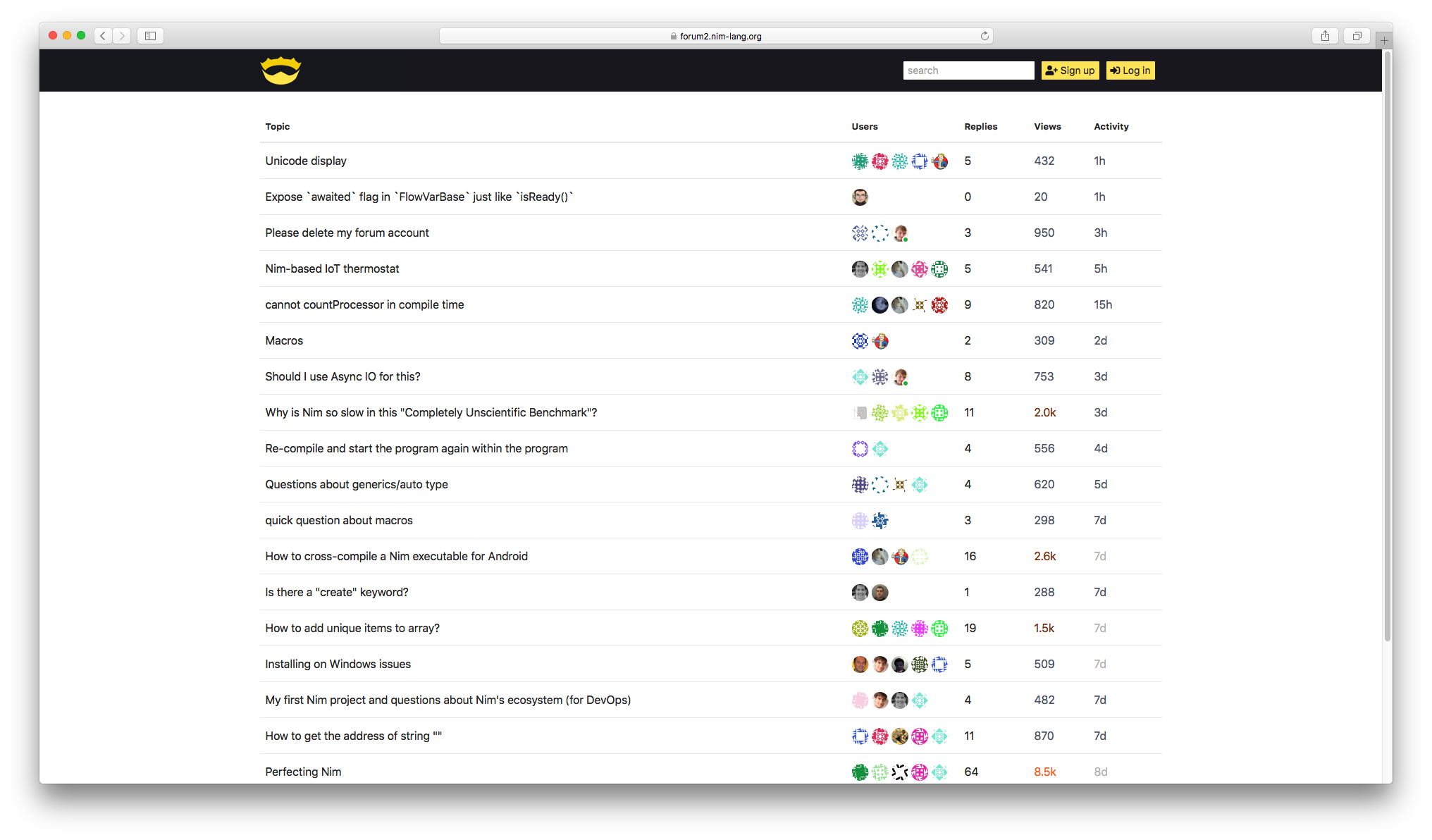Image resolution: width=1432 pixels, height=840 pixels.
Task: Click user avatar on Perfecting Nim topic
Action: pyautogui.click(x=859, y=771)
